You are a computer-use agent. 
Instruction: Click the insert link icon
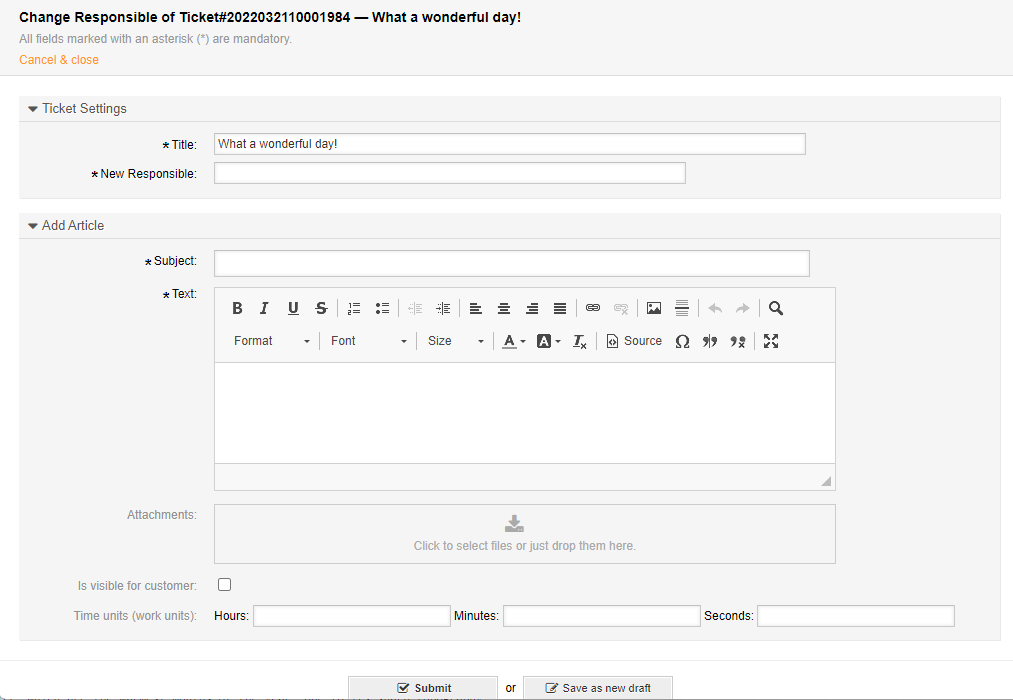[593, 308]
